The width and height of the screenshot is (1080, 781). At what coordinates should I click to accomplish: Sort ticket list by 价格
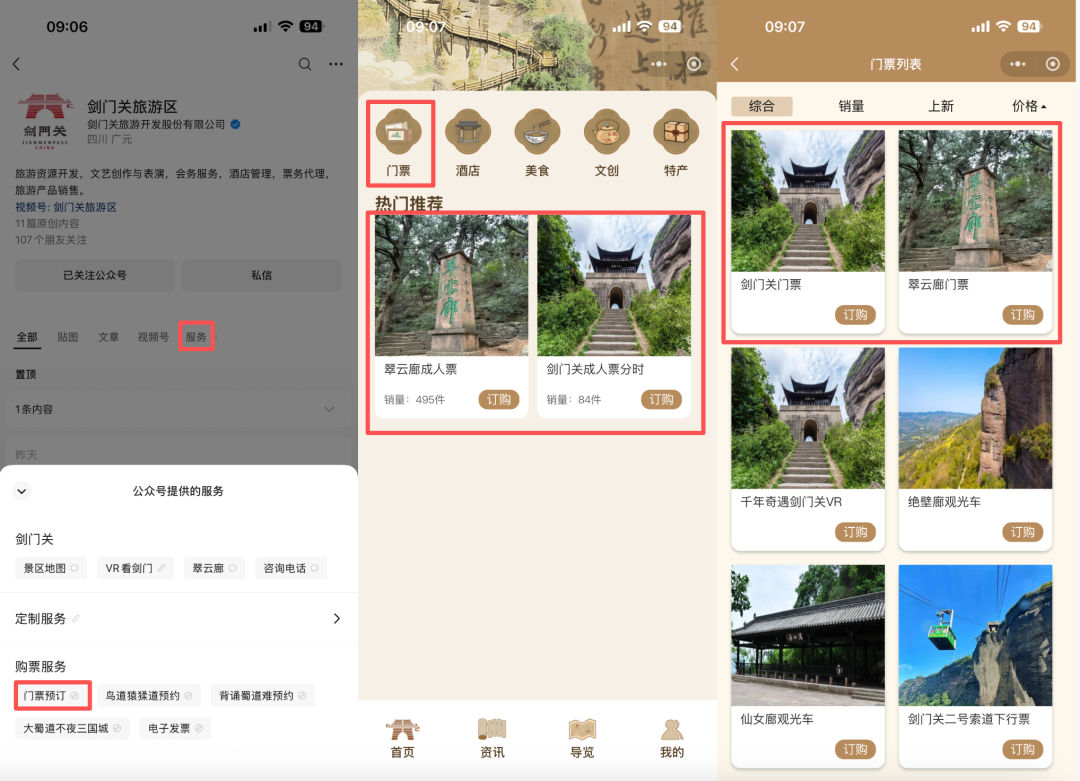point(1029,106)
